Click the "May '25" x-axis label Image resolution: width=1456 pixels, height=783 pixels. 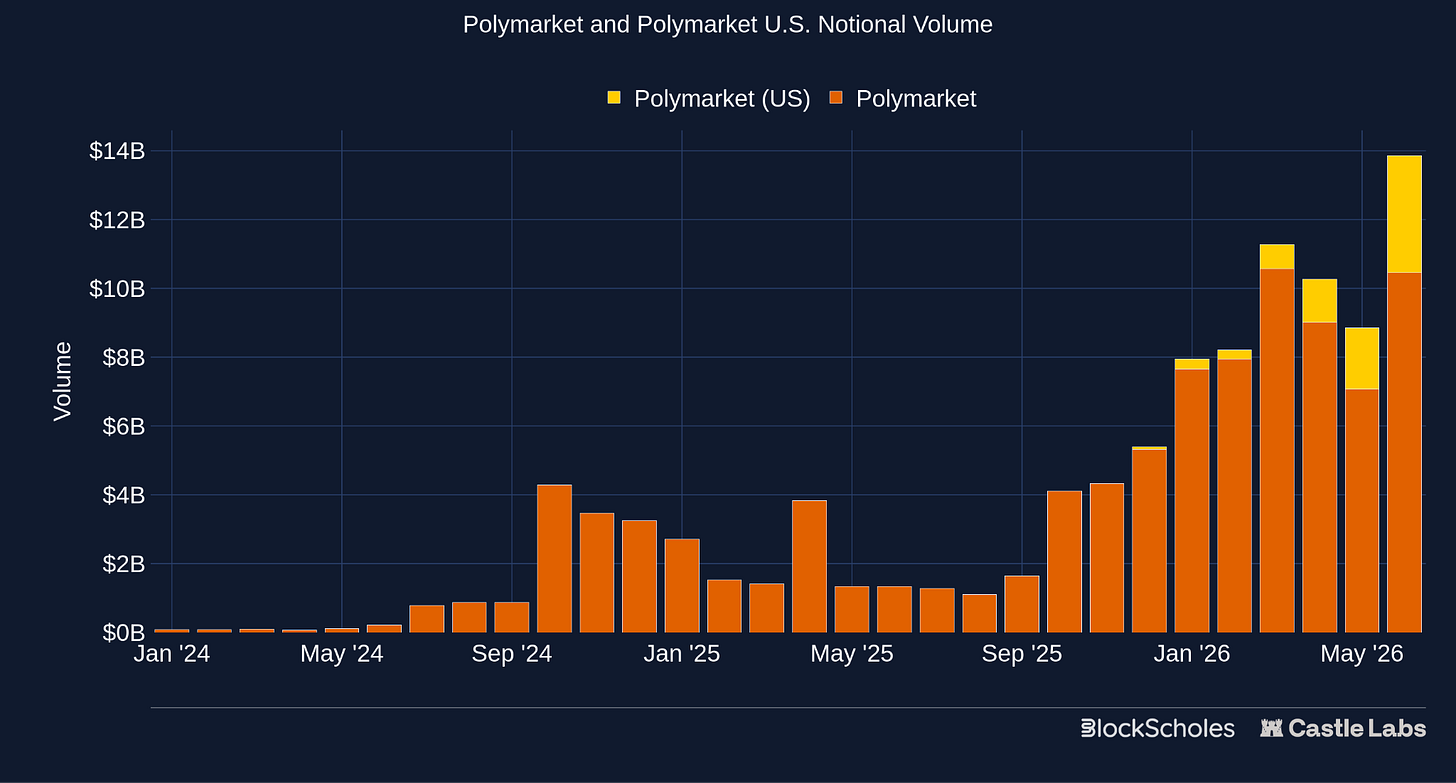tap(852, 654)
